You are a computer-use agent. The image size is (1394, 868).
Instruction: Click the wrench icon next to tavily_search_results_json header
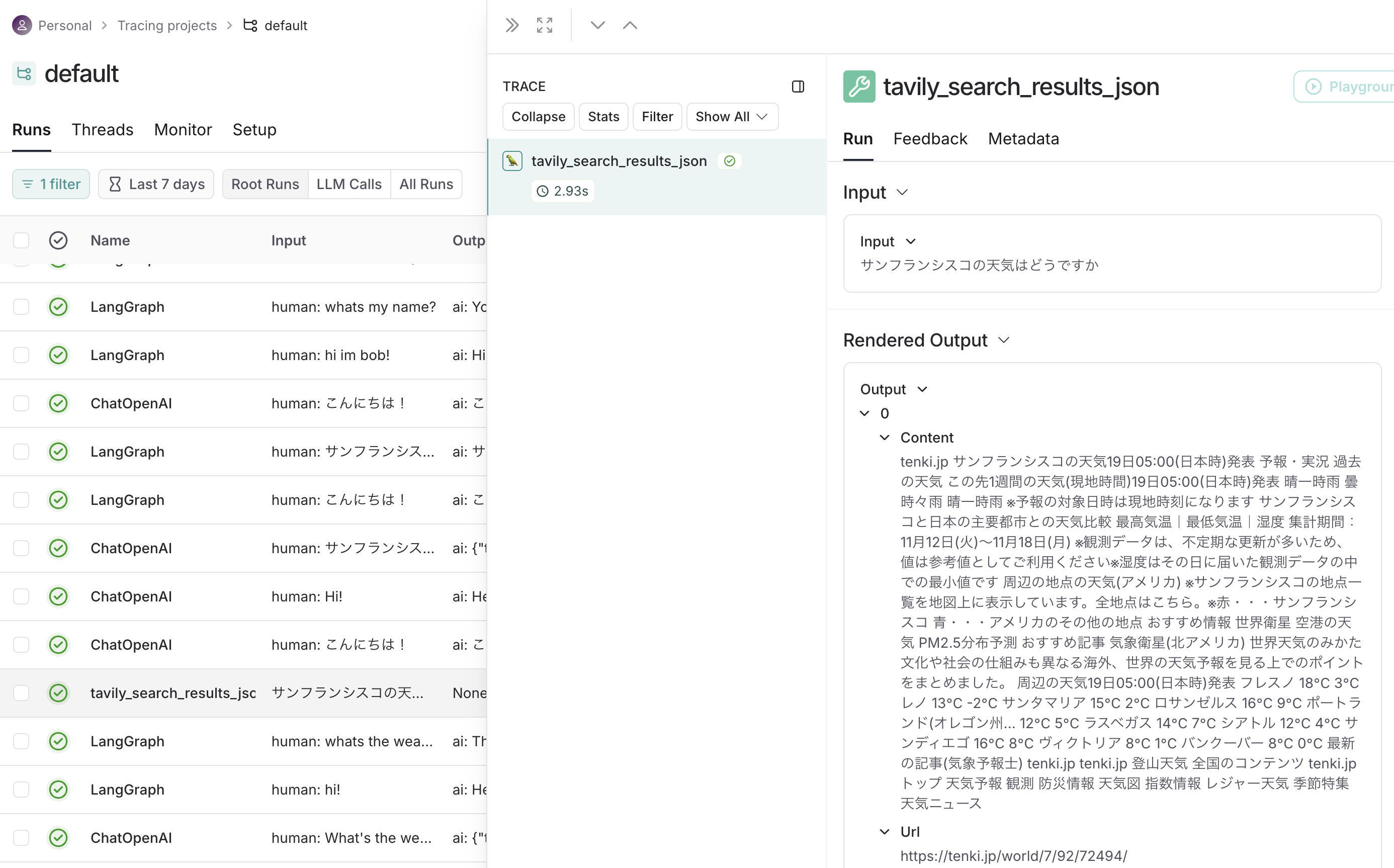point(858,86)
